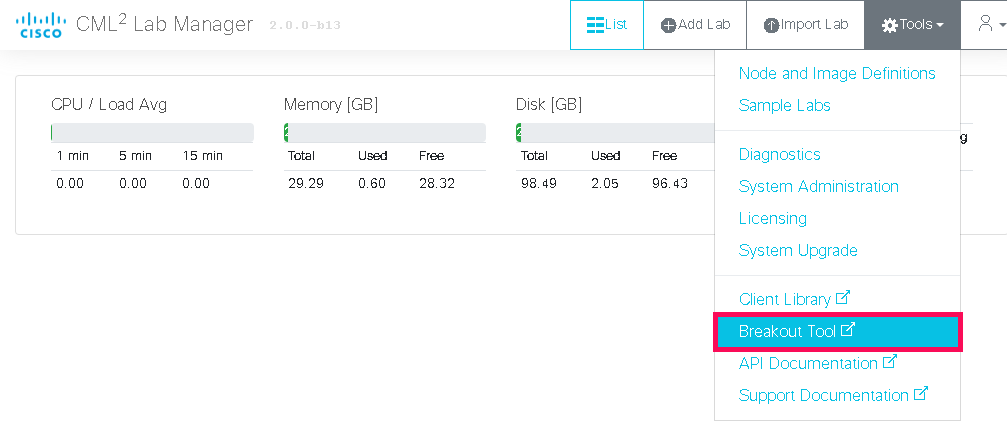Click the Import Lab button
The width and height of the screenshot is (1007, 434).
tap(805, 25)
